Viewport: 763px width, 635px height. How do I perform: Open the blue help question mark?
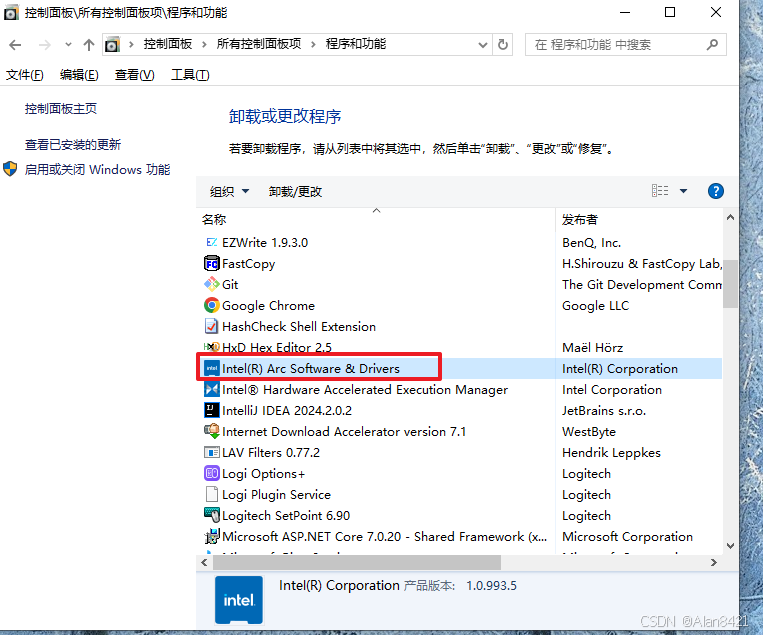click(715, 191)
